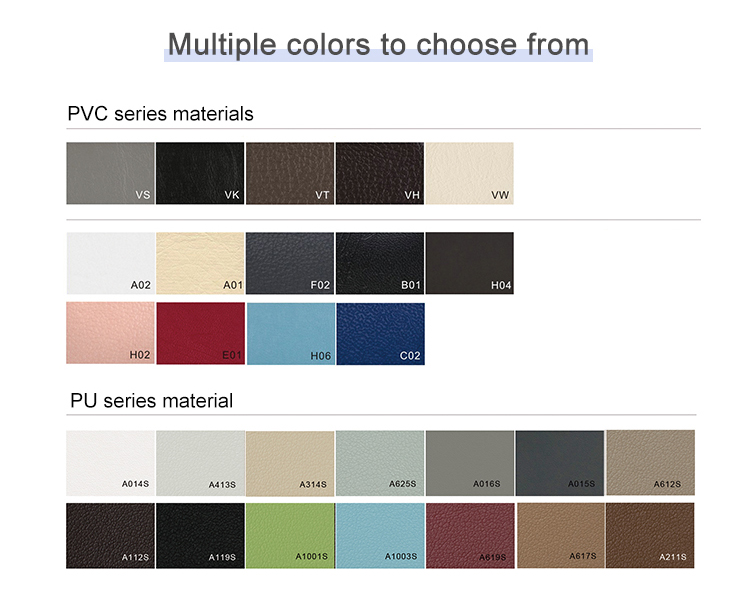Select the A211S brown PU swatch
This screenshot has width=750, height=610.
tap(650, 535)
